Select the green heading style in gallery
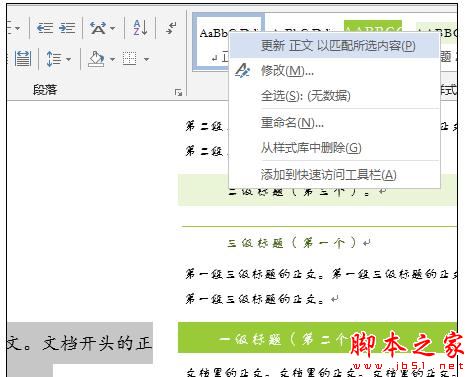Screen dimensions: 476x377 tap(373, 26)
